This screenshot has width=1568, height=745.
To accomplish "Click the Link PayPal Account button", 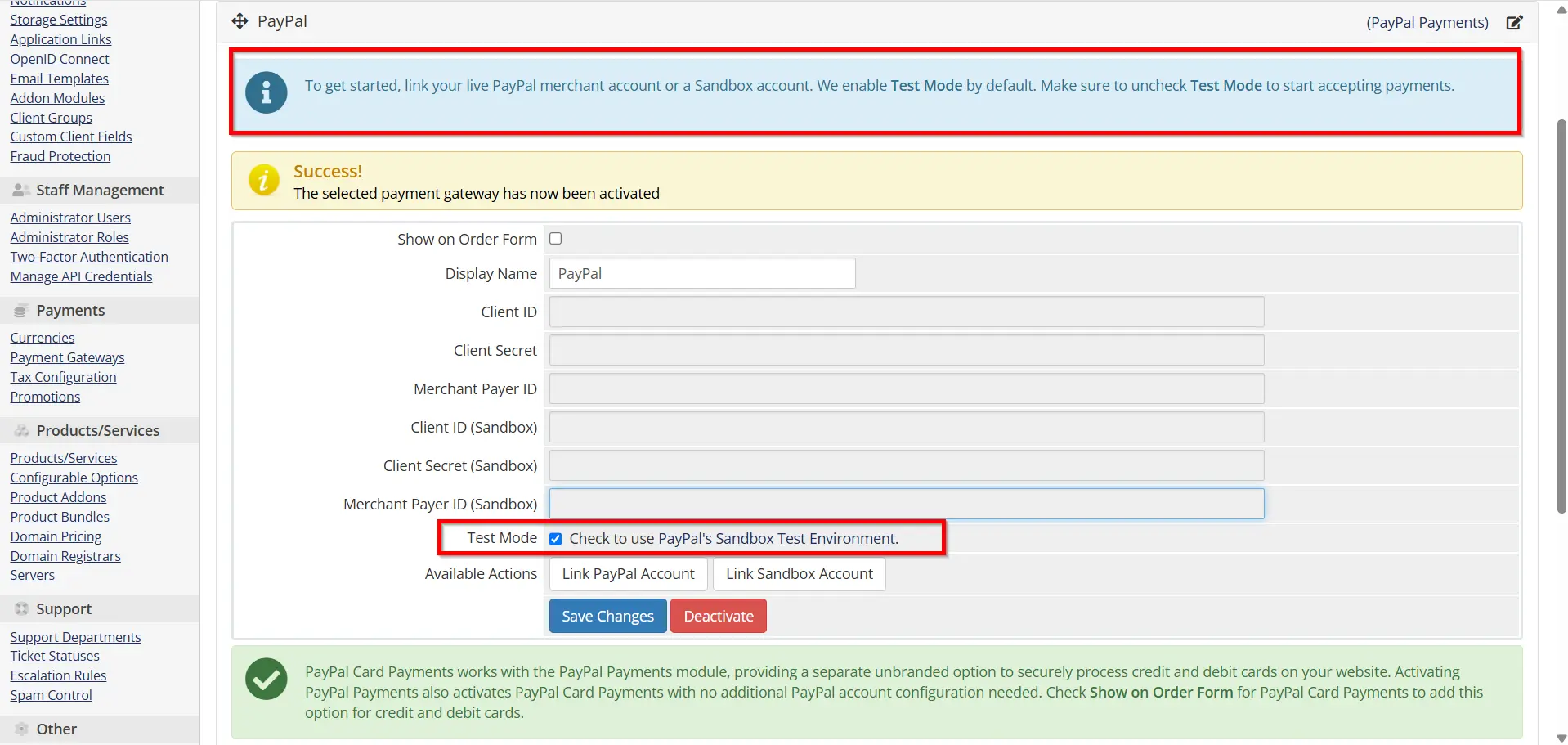I will [628, 574].
